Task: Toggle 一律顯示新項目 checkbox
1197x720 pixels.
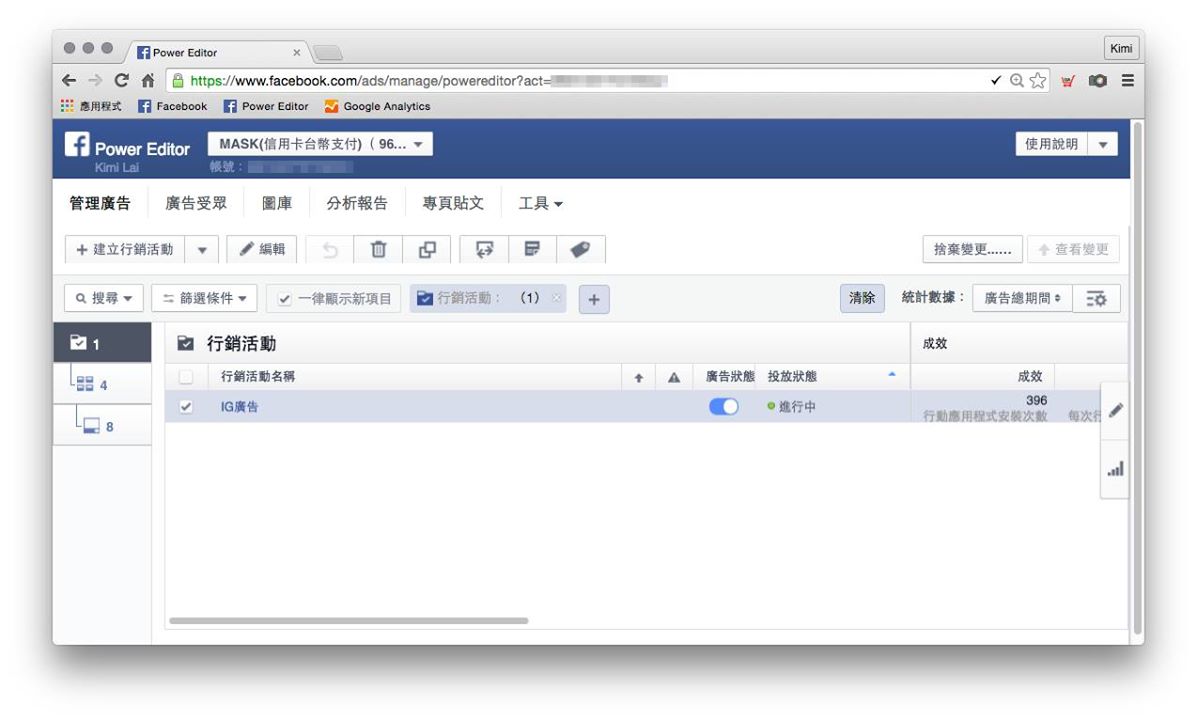Action: click(285, 299)
